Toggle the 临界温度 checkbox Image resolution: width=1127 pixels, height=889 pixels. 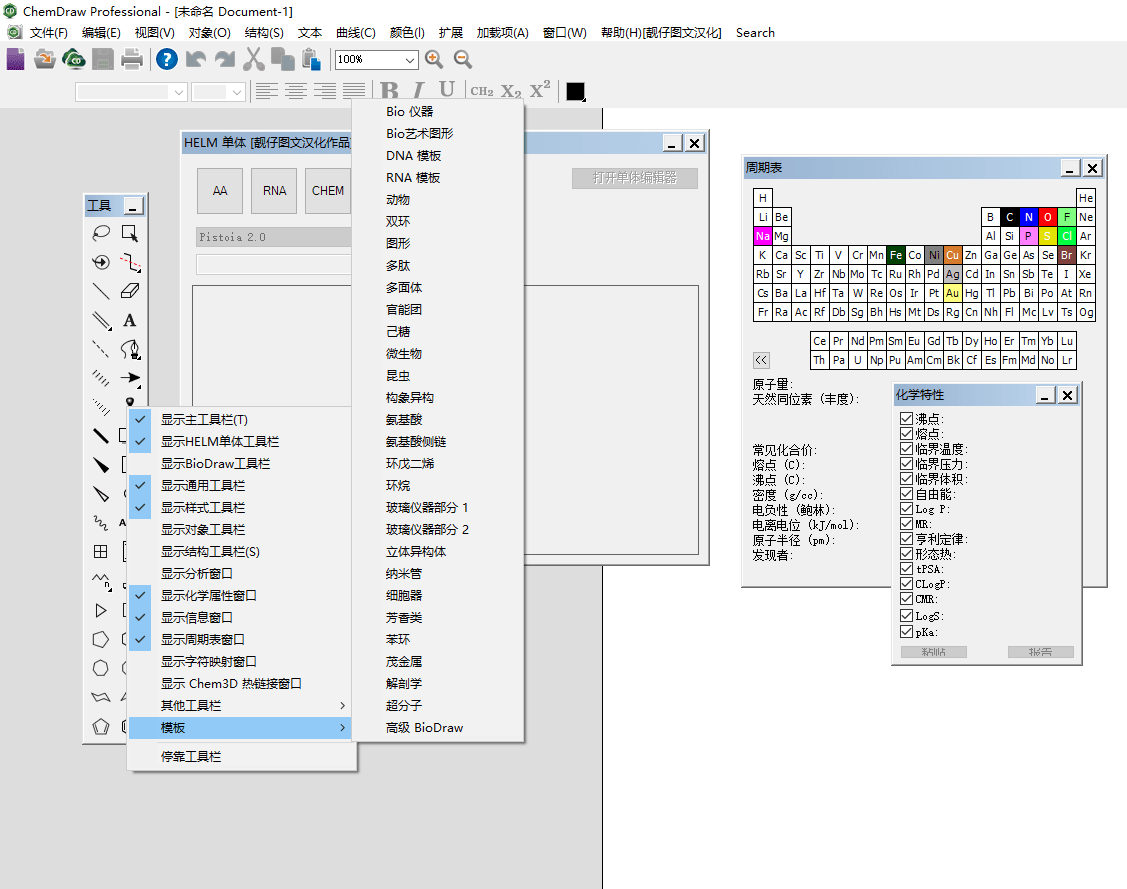point(906,448)
